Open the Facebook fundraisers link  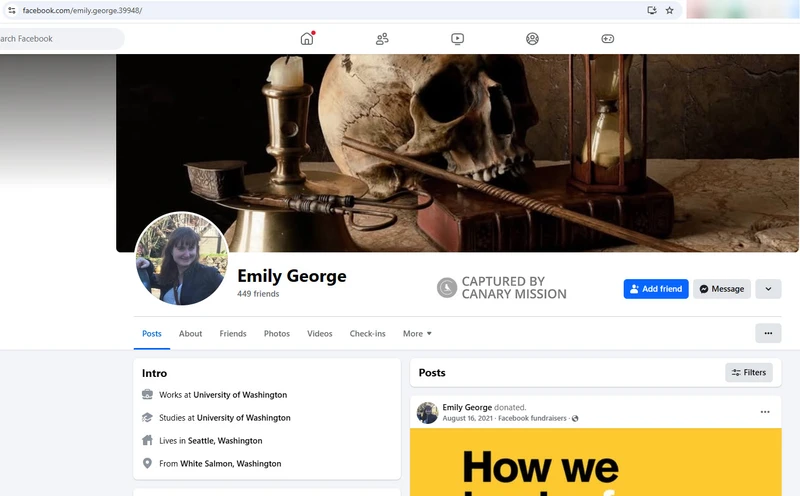click(x=532, y=418)
